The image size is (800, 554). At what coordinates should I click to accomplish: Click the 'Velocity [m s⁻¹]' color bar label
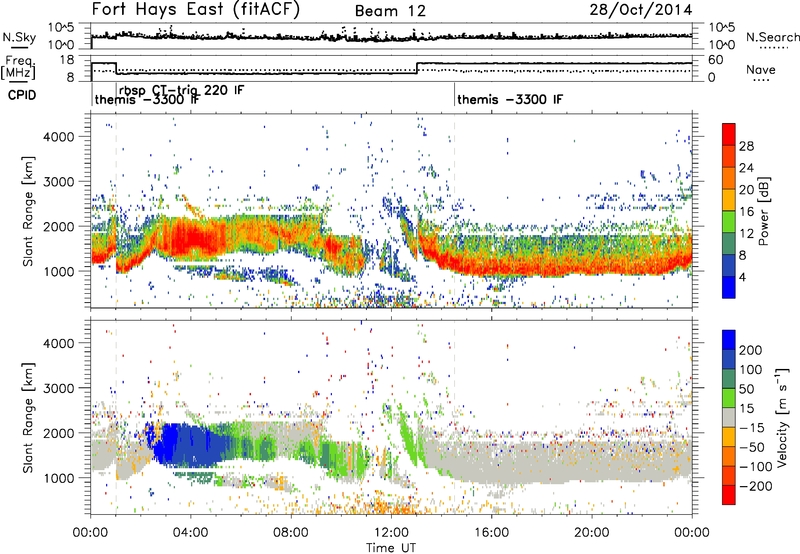pyautogui.click(x=782, y=418)
